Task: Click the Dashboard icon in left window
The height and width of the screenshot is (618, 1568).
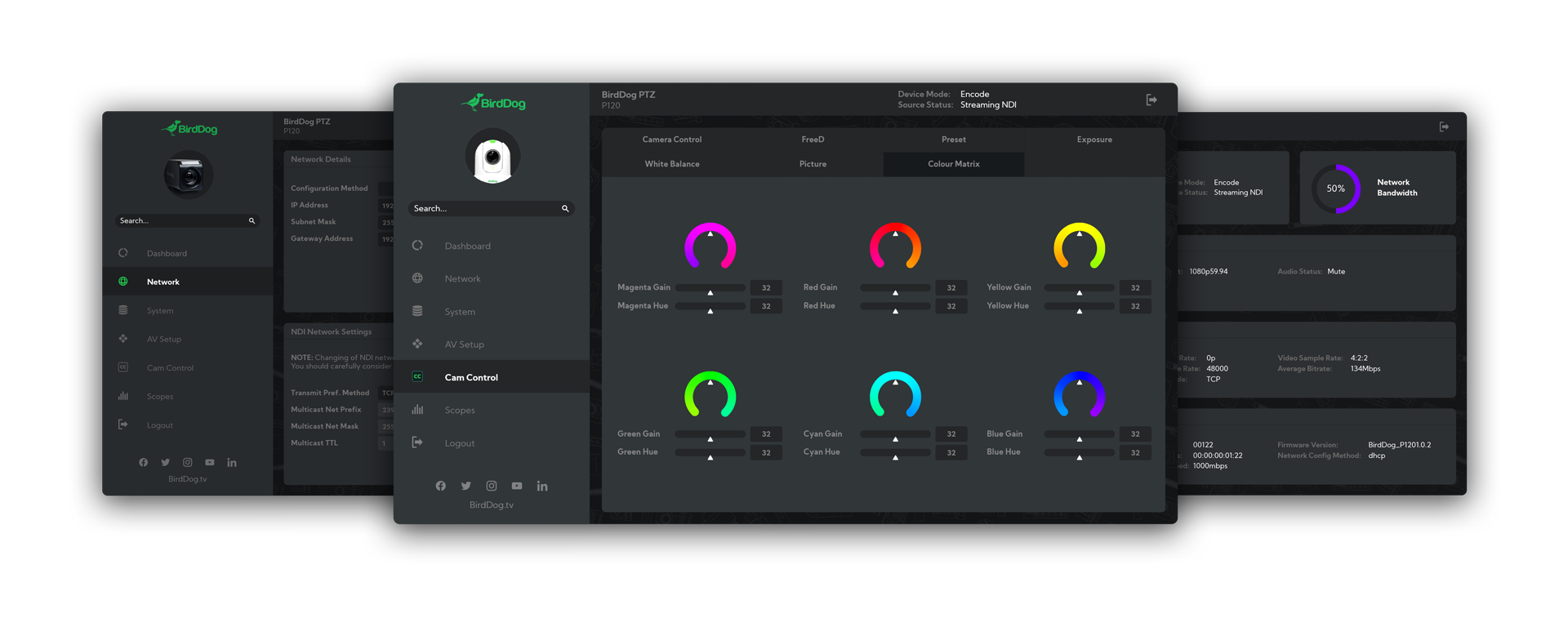Action: 123,253
